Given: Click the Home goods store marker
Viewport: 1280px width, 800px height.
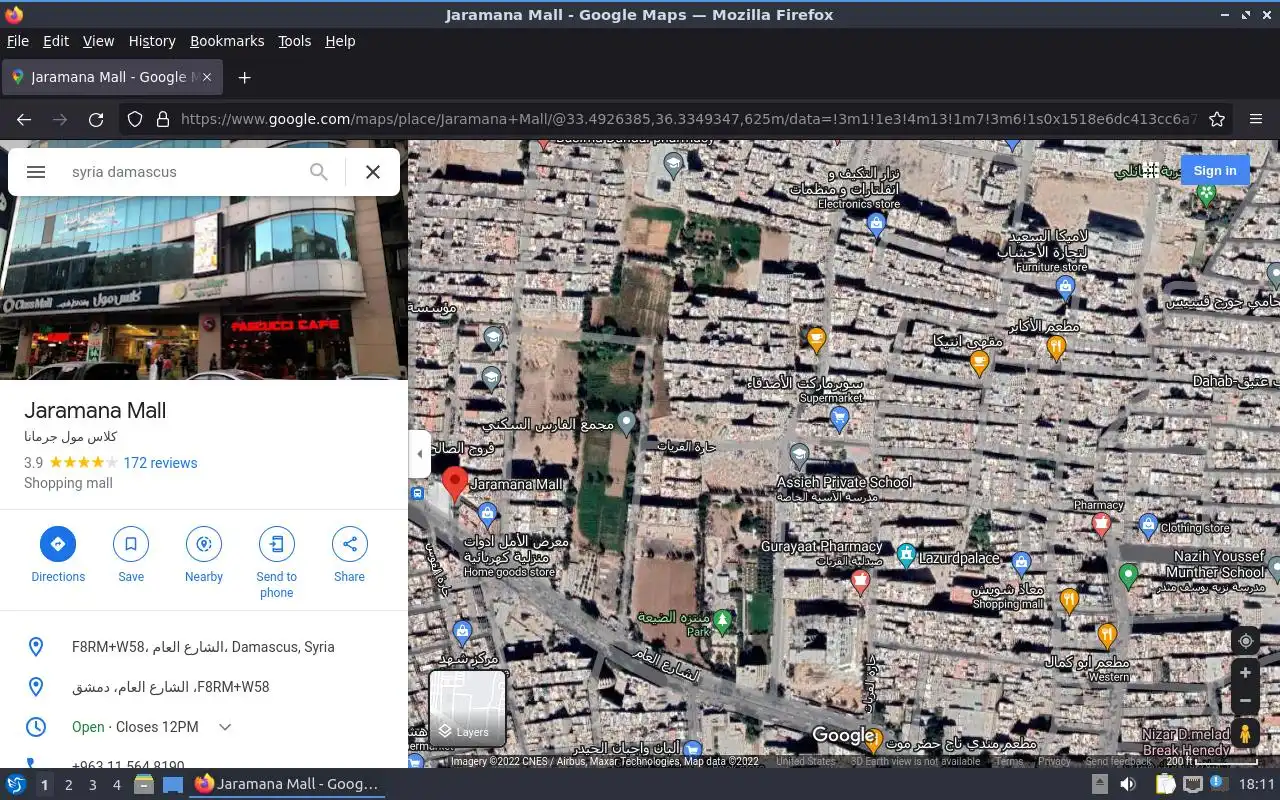Looking at the screenshot, I should point(488,516).
